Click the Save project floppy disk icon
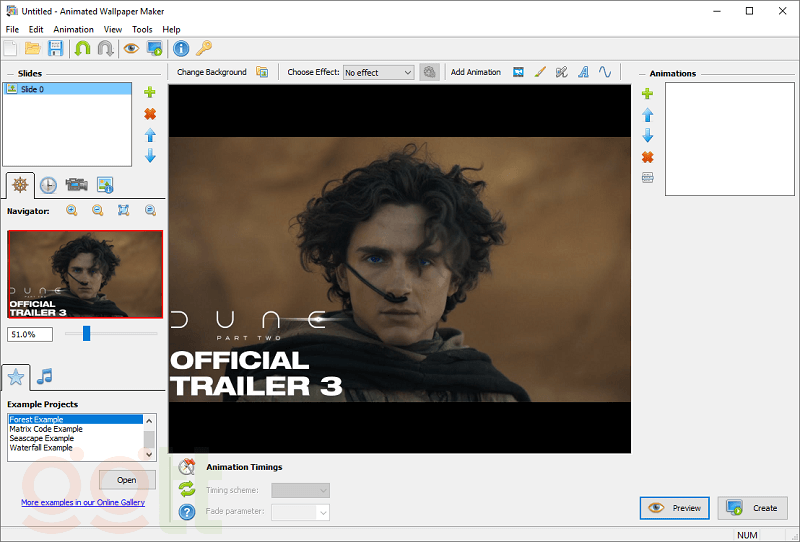 (x=56, y=48)
